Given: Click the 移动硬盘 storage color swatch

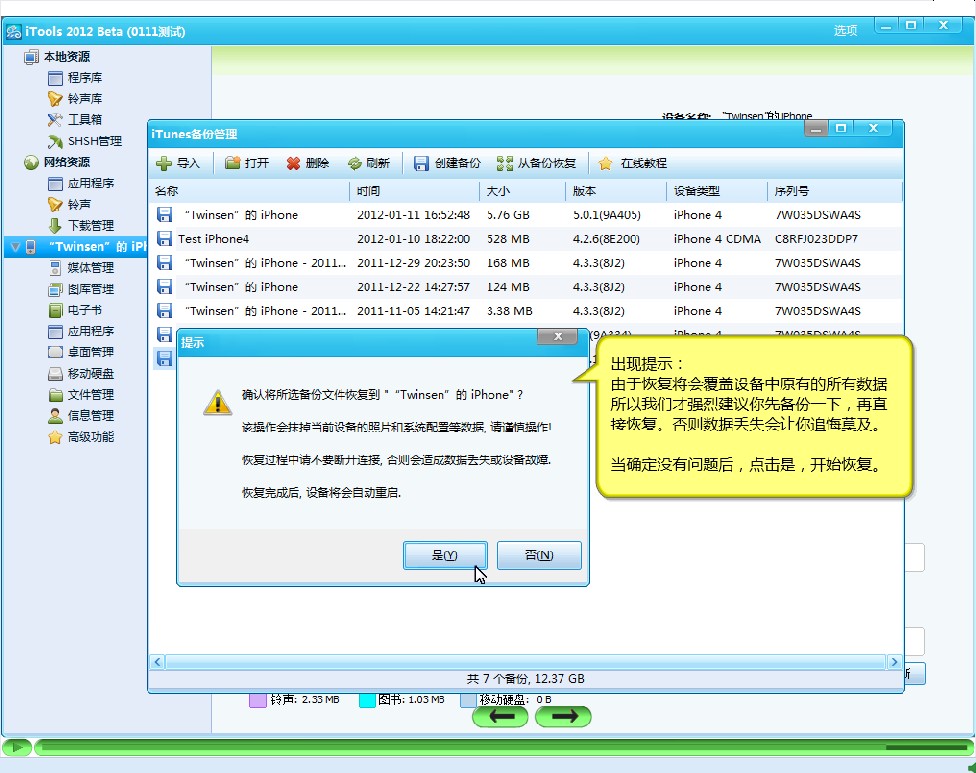Looking at the screenshot, I should click(468, 700).
